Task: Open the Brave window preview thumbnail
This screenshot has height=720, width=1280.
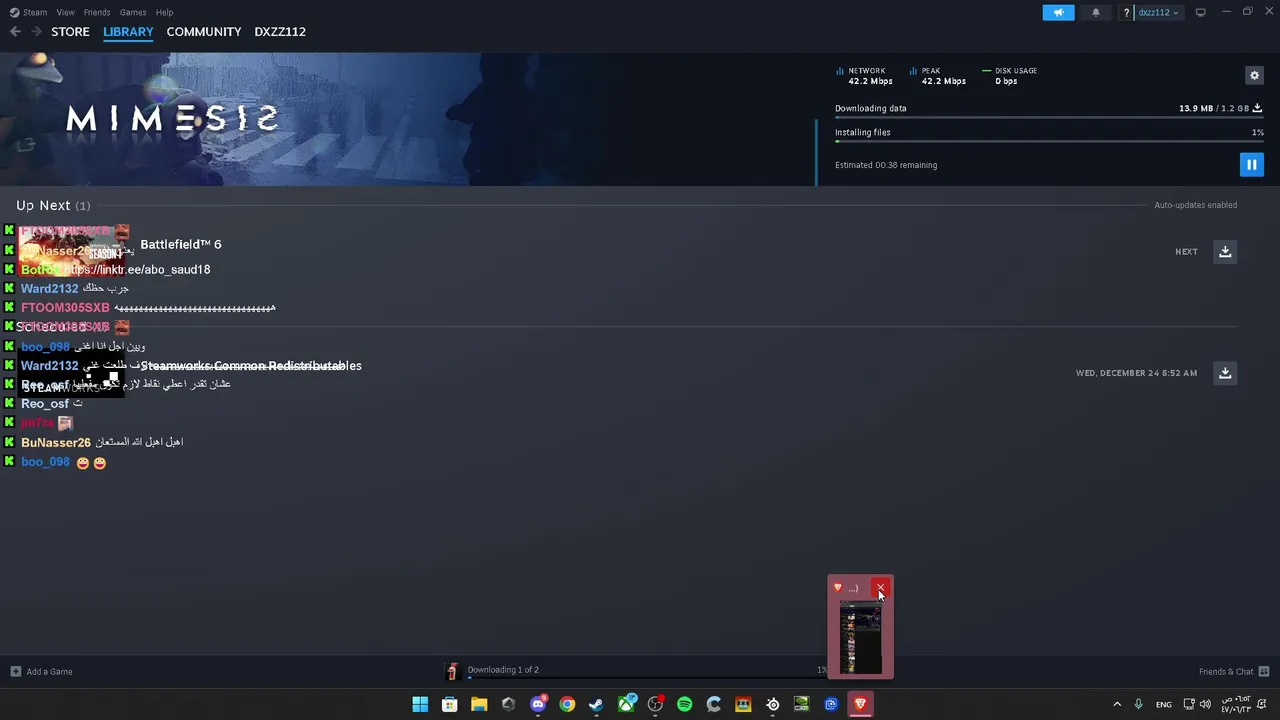Action: point(860,637)
